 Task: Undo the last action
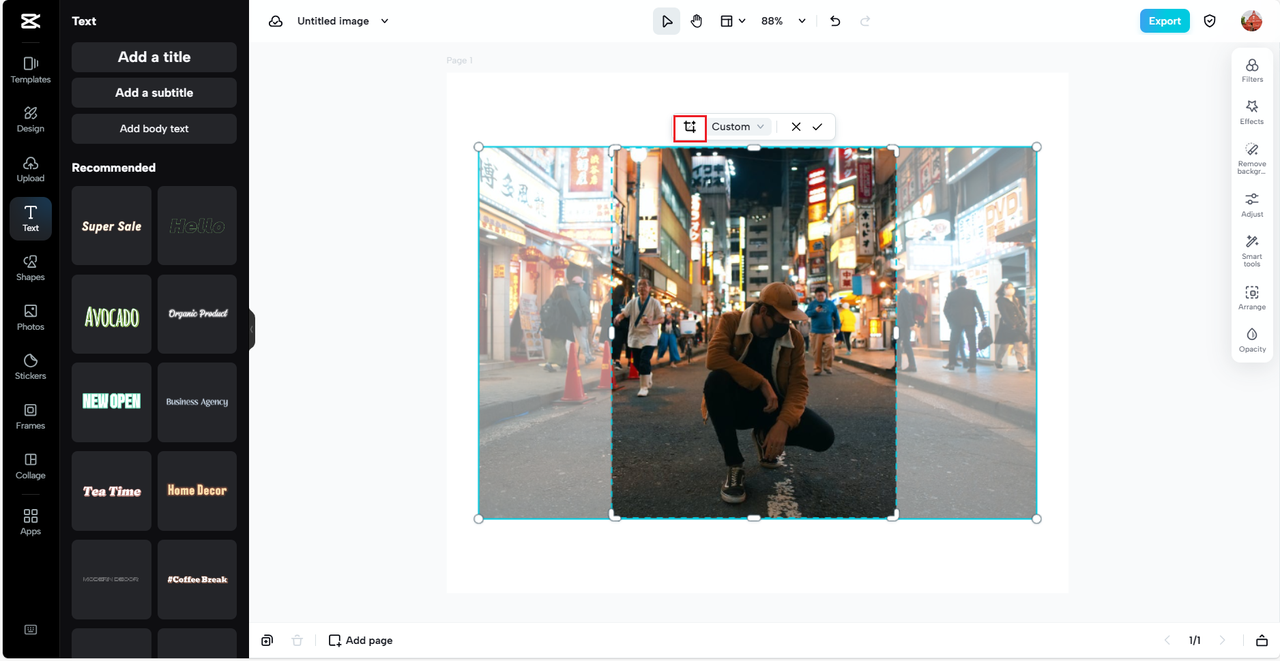click(x=835, y=21)
